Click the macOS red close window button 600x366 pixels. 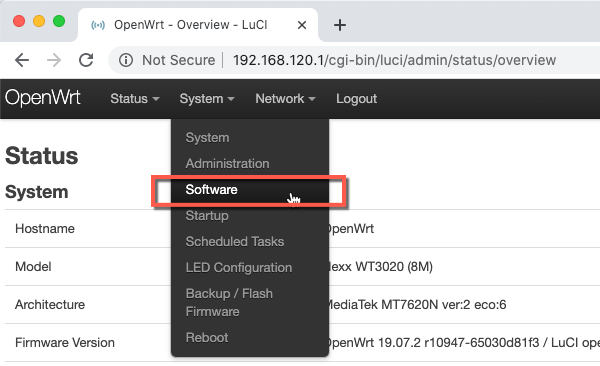[x=19, y=21]
